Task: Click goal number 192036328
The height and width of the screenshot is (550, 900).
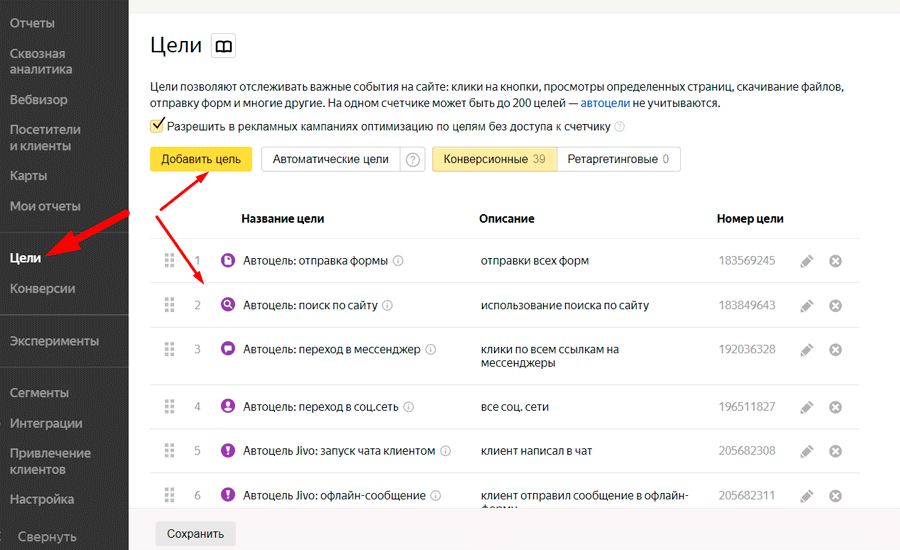Action: click(747, 349)
